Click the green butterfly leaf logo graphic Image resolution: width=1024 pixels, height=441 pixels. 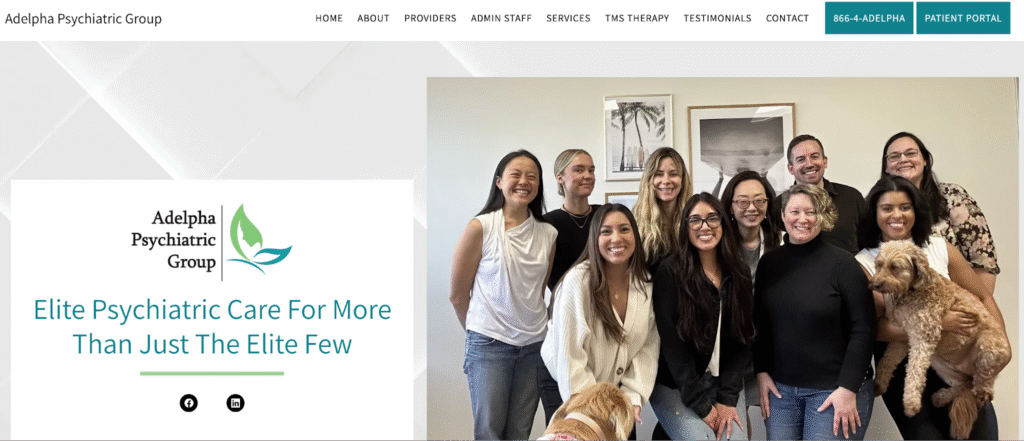tap(260, 238)
